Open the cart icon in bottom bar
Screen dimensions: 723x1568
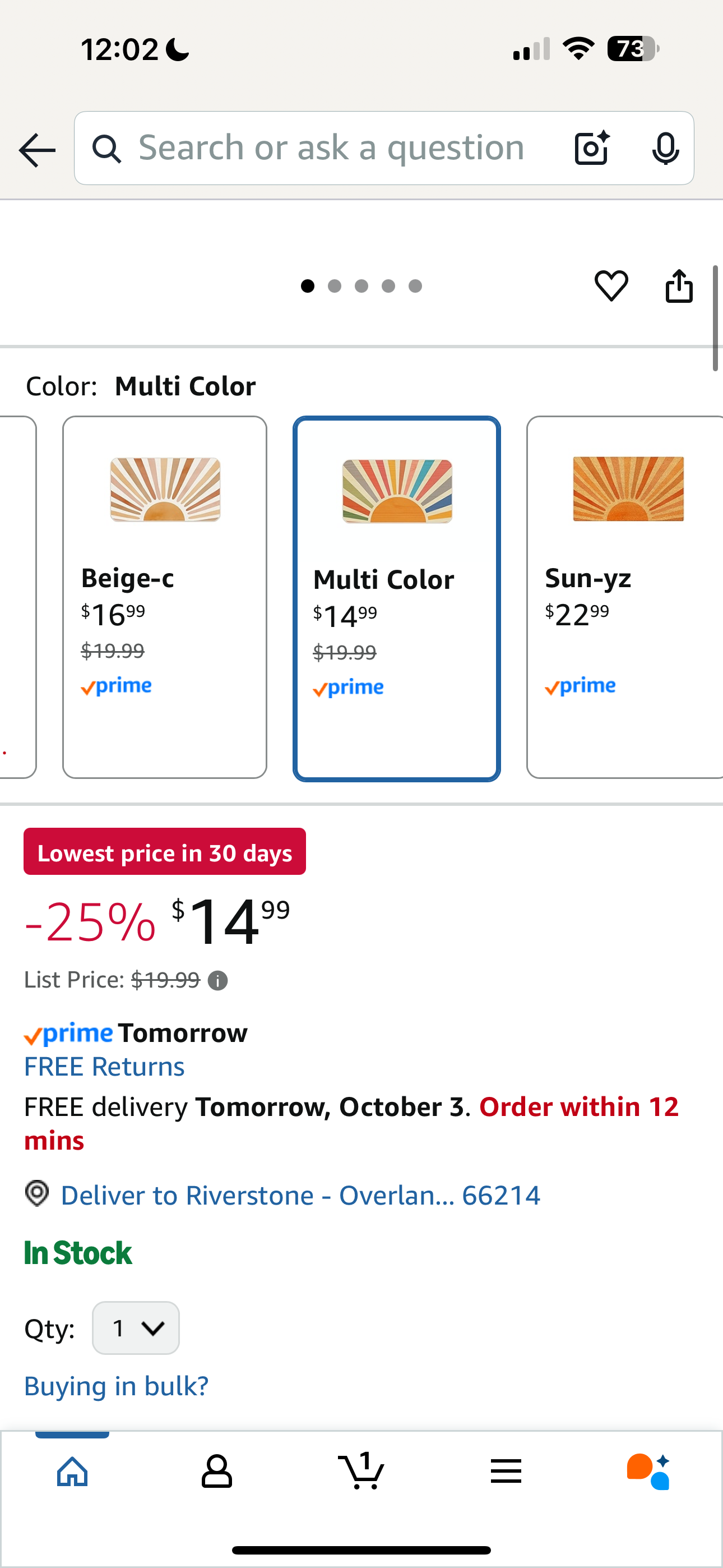361,1471
